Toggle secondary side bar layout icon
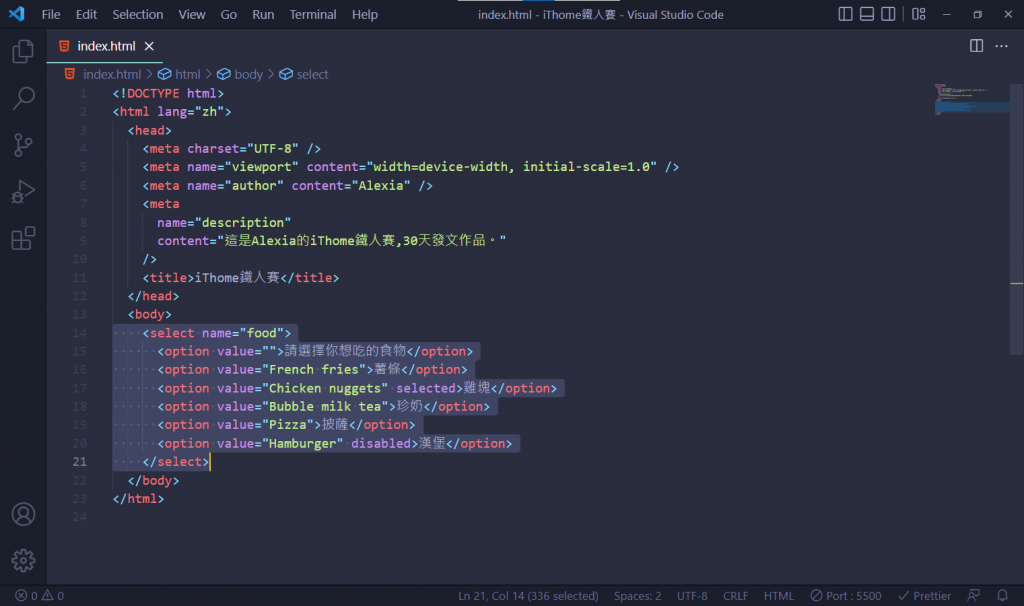Image resolution: width=1024 pixels, height=606 pixels. pyautogui.click(x=888, y=14)
